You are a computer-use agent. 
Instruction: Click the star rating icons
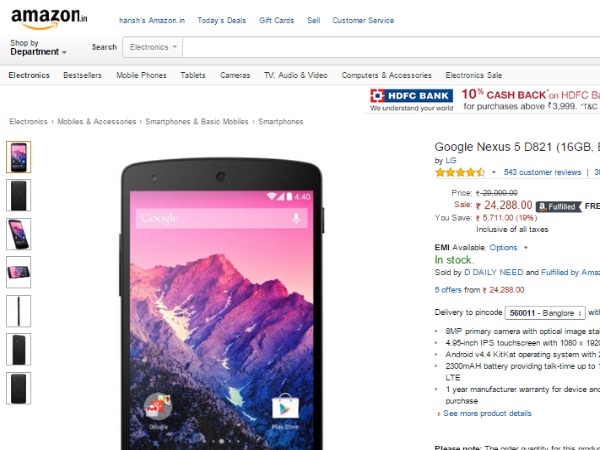click(459, 172)
